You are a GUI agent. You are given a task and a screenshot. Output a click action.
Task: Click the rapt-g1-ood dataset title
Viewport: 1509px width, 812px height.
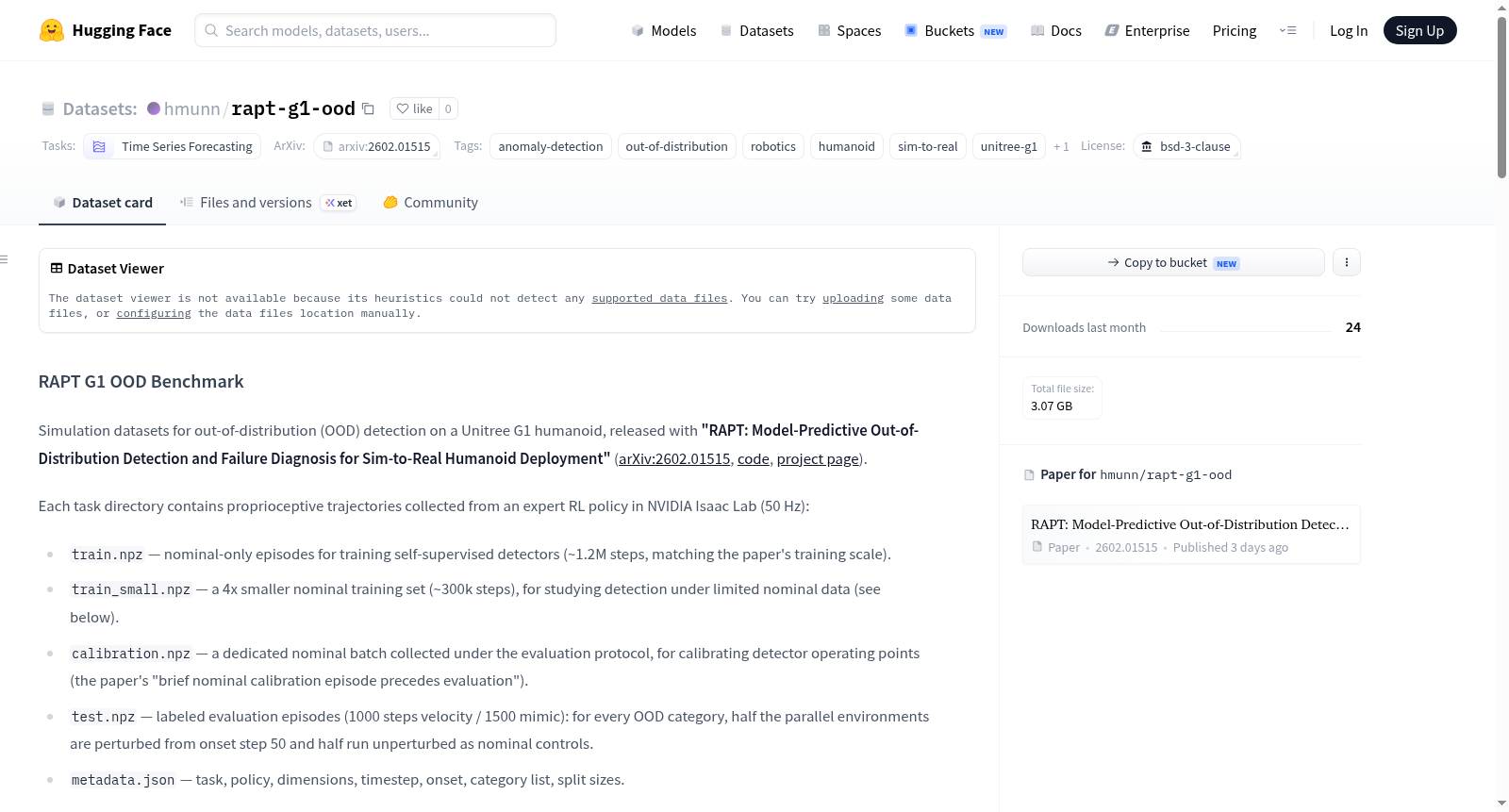point(293,108)
